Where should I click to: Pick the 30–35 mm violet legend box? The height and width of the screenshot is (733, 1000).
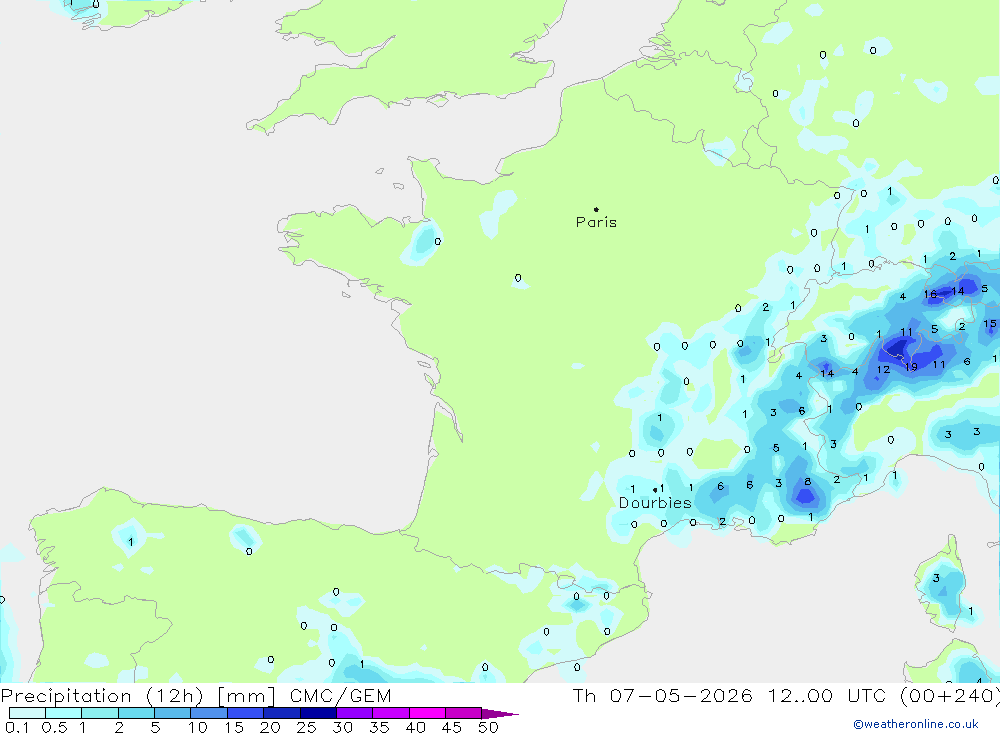tap(355, 713)
